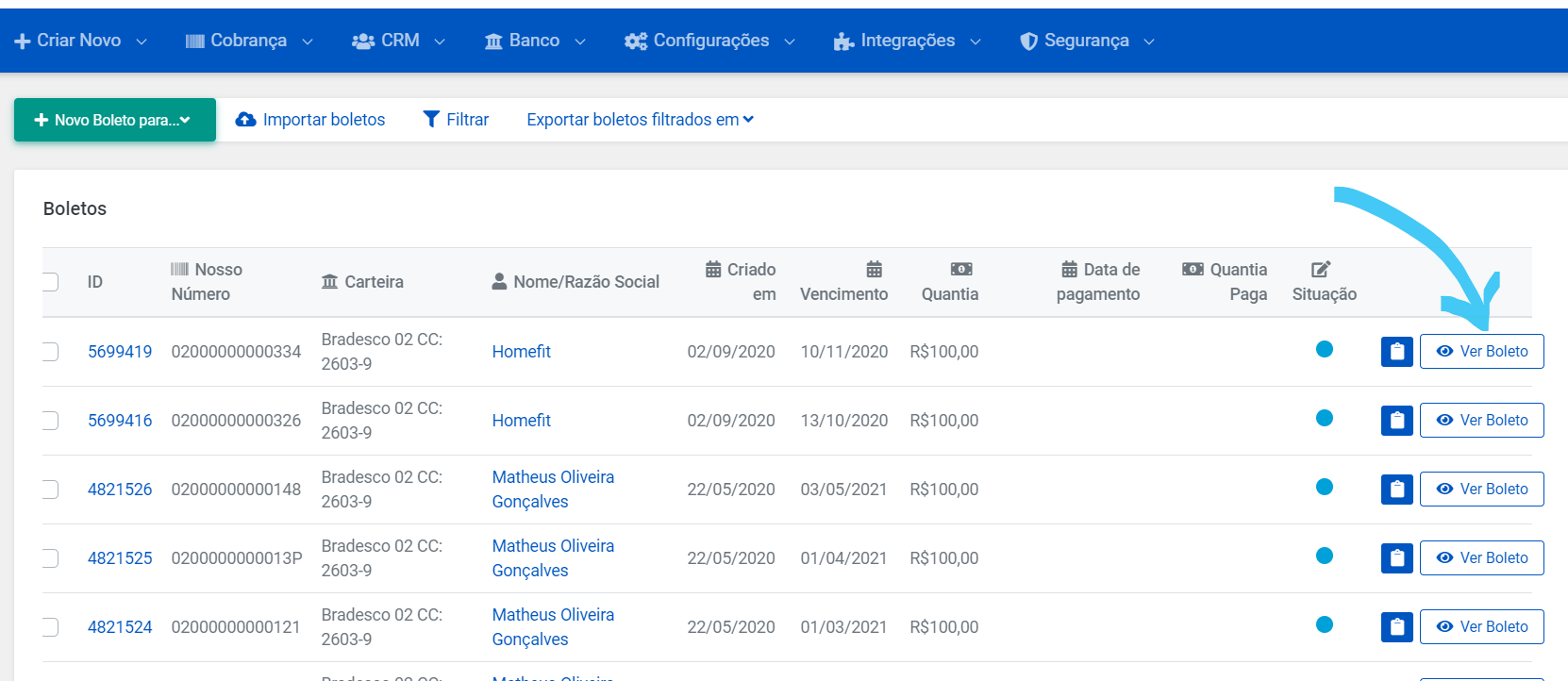Click the users icon in CRM menu

pos(363,42)
